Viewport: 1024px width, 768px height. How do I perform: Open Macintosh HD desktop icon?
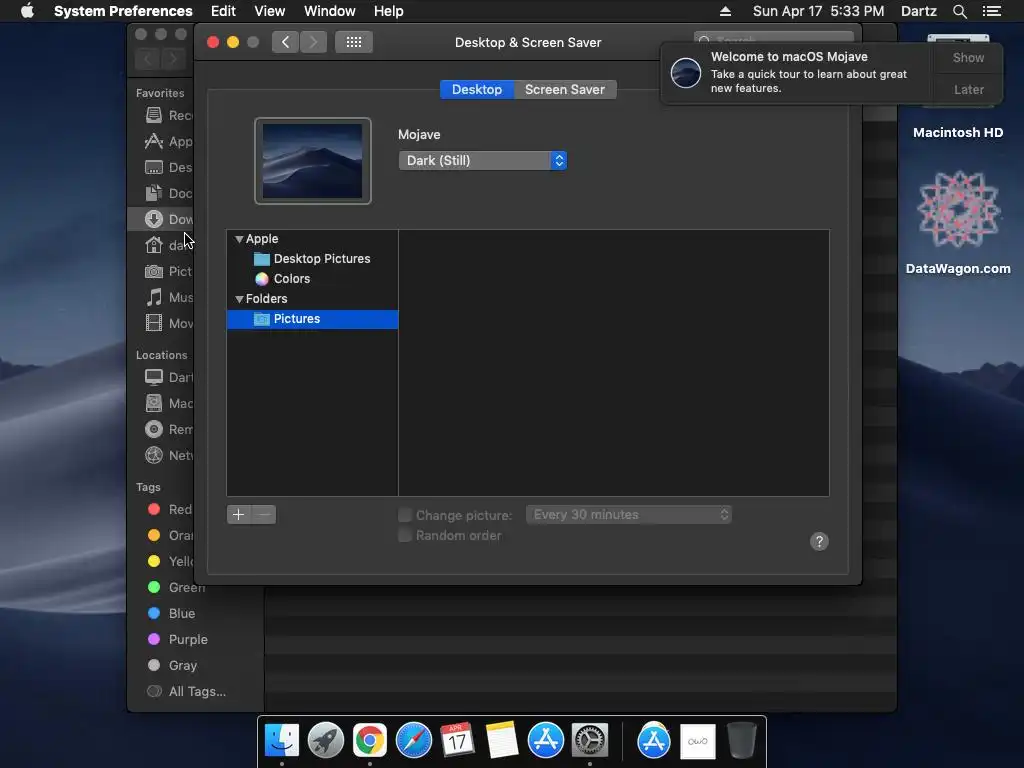(x=958, y=133)
